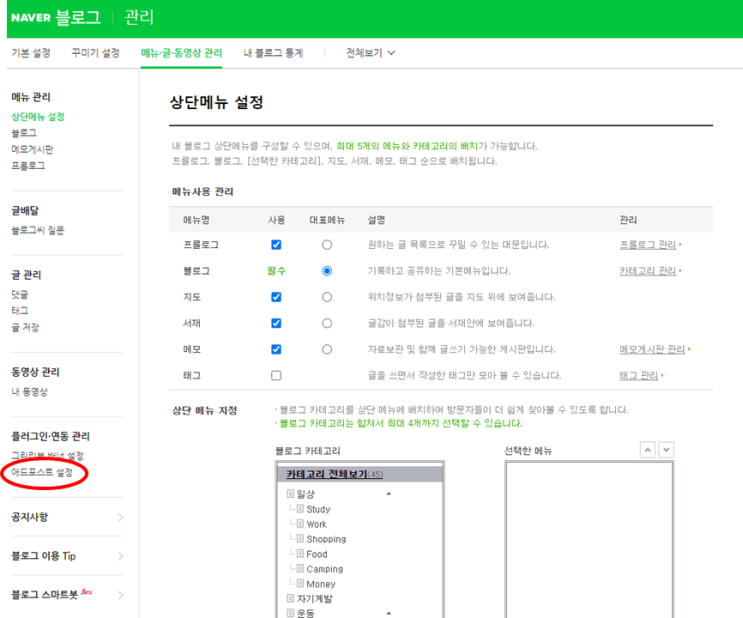Uncheck 메모 사용 checkbox
Screen dimensions: 743x618
point(276,349)
